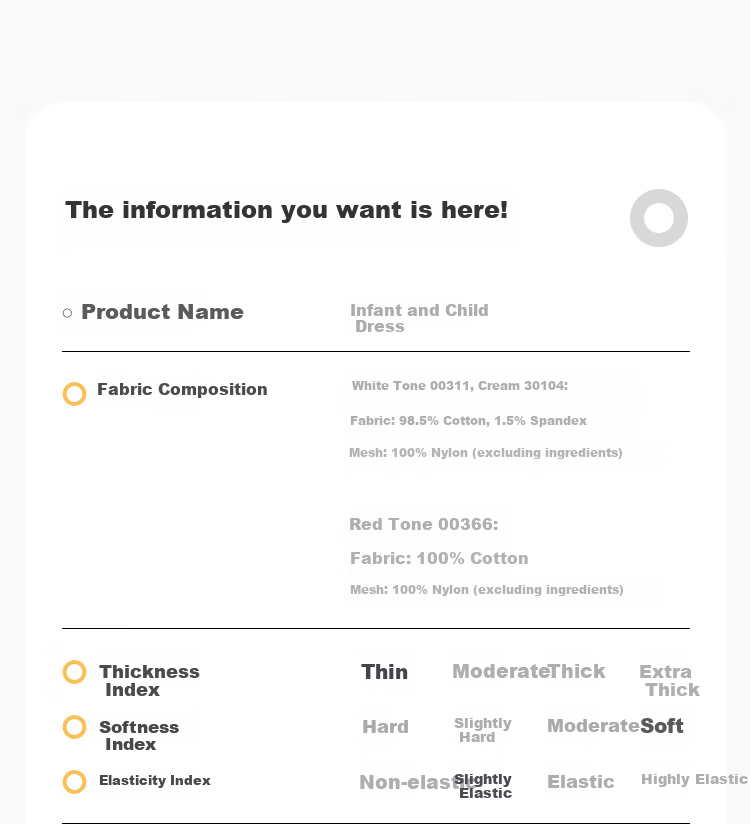Click Fabric: 100% Cotton line
This screenshot has width=750, height=824.
point(439,558)
